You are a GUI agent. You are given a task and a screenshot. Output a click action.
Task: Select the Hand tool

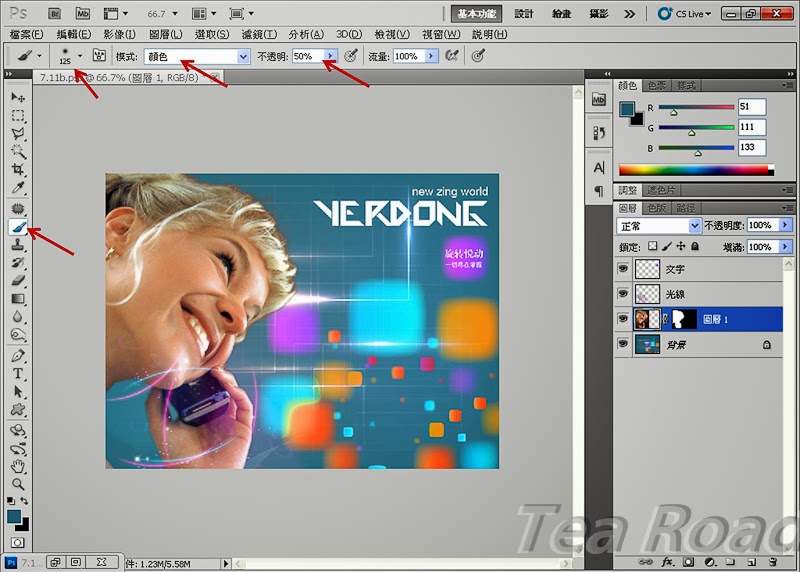[18, 466]
